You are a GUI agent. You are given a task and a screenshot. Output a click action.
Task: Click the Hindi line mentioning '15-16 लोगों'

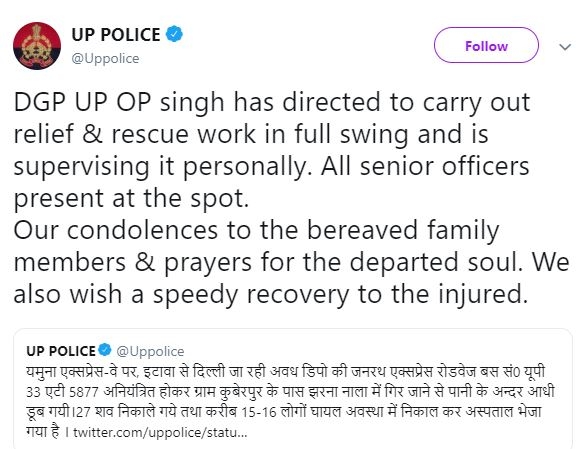point(284,412)
